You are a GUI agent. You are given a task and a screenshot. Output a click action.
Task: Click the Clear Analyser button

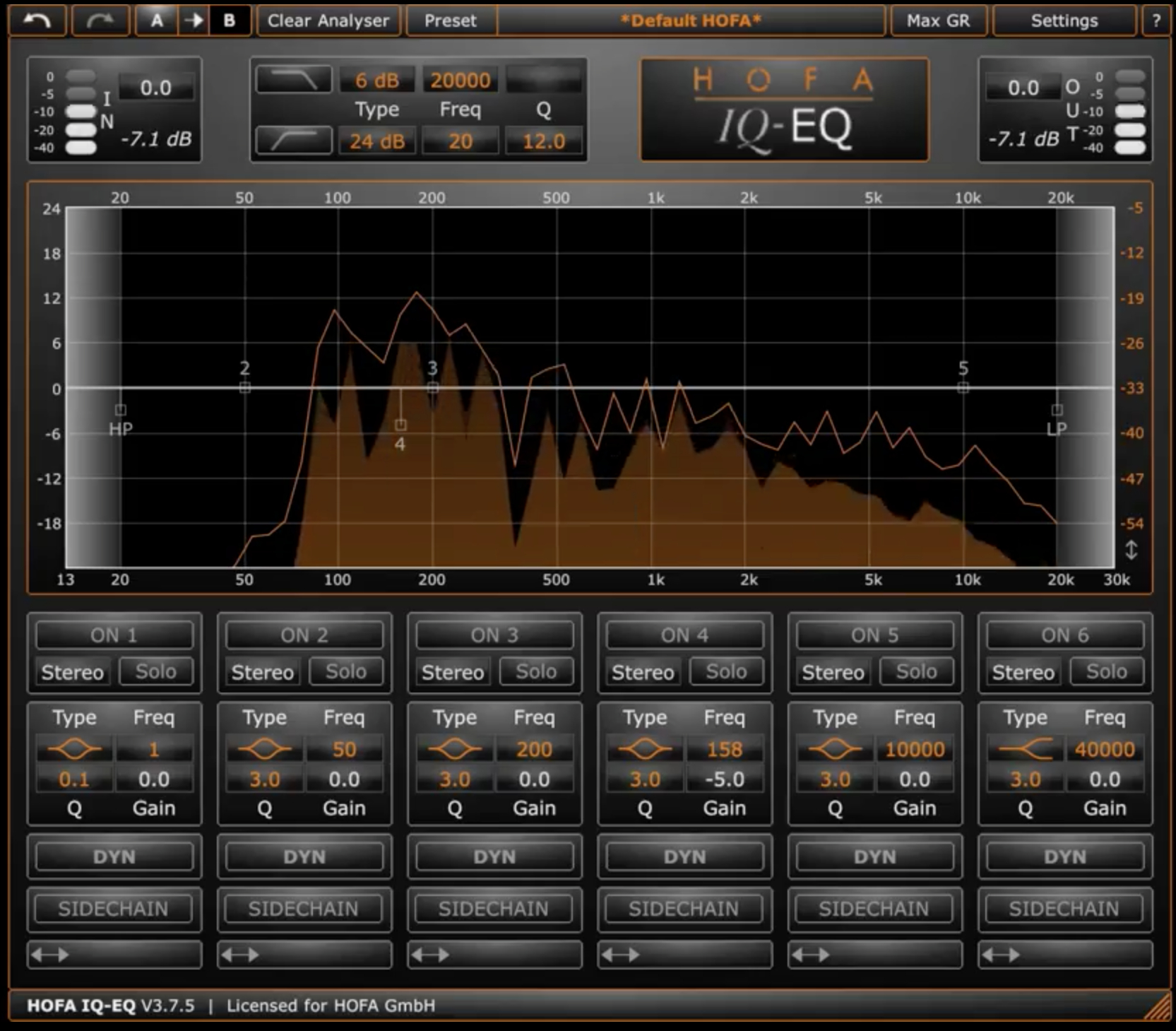click(328, 20)
